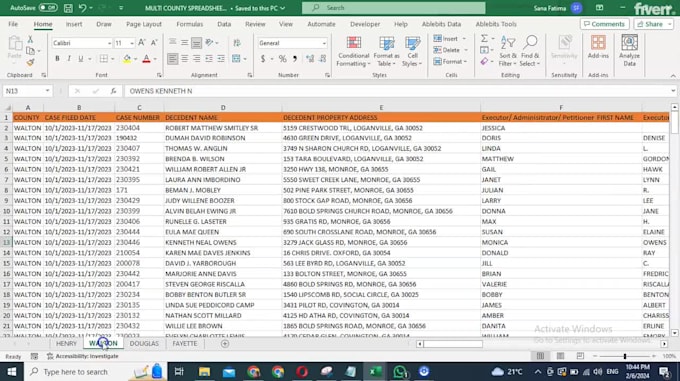Click Increase Decimal icon
This screenshot has height=381, width=680.
[x=310, y=59]
